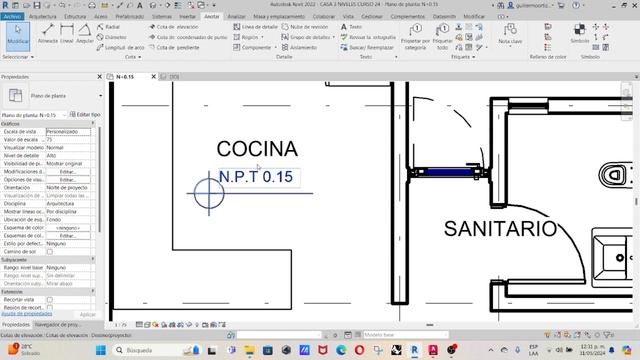Click Editar for Esquemas de color
The height and width of the screenshot is (360, 640).
[x=68, y=236]
